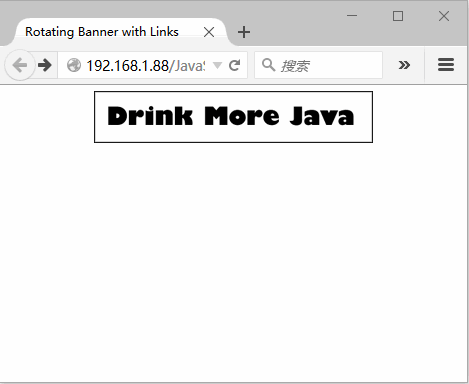
Task: Click into the 搜索 search field
Action: pyautogui.click(x=318, y=65)
